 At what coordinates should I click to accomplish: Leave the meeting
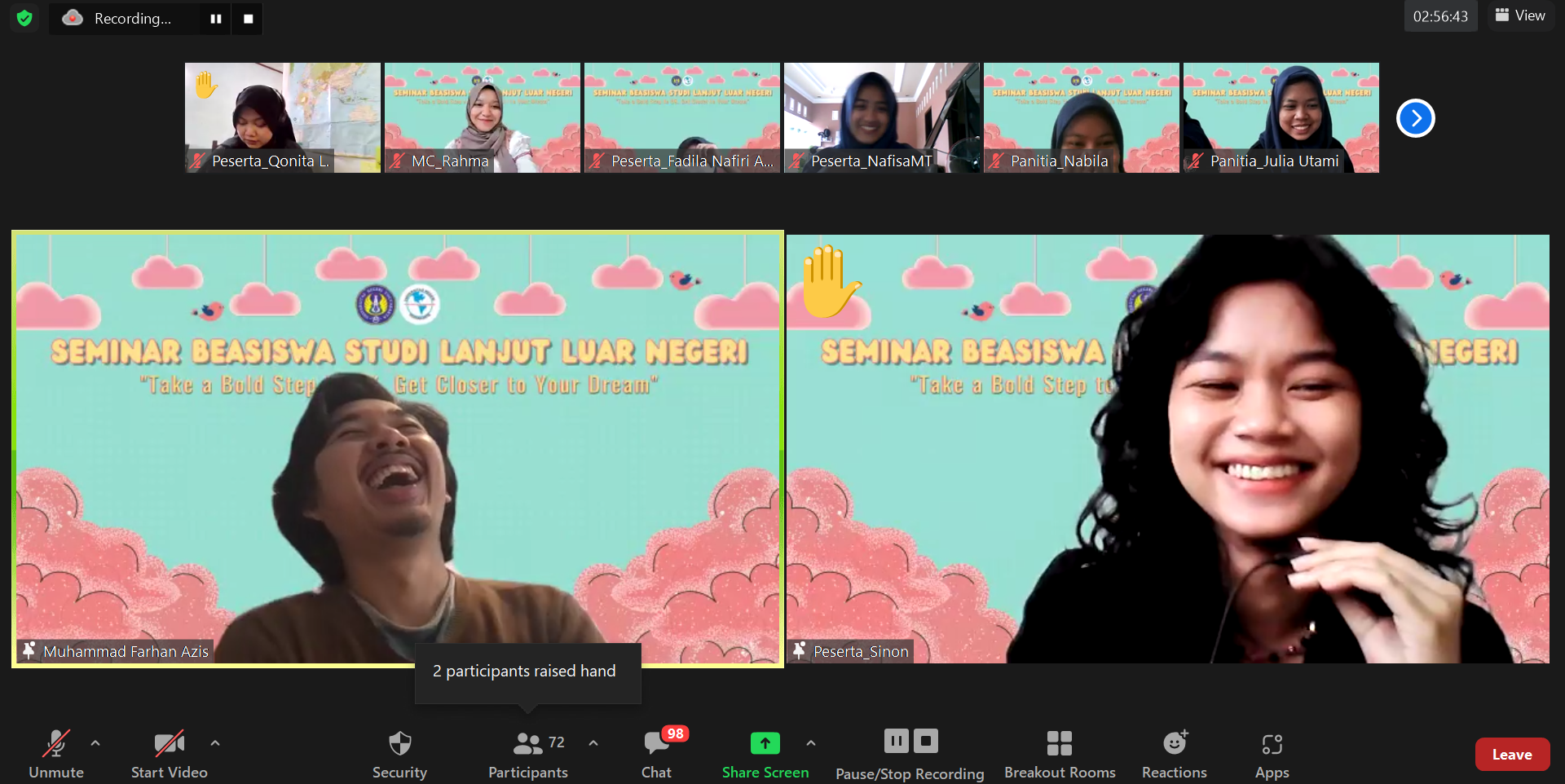[x=1512, y=755]
